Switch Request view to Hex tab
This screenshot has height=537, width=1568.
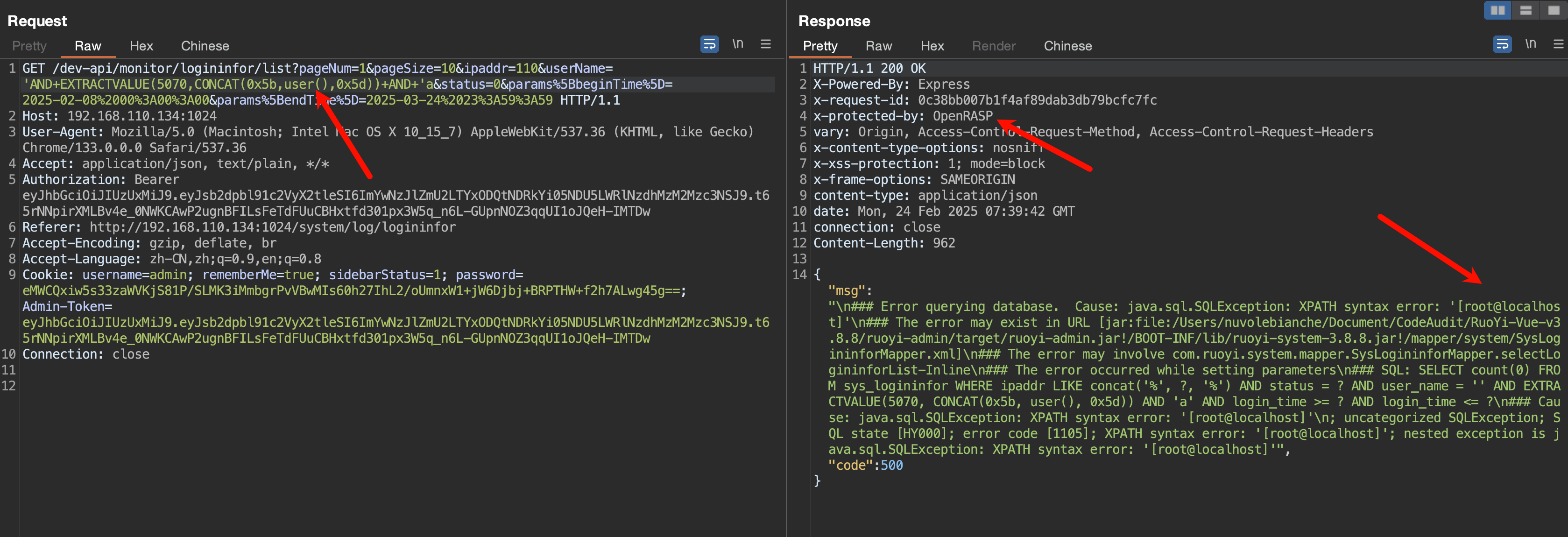pyautogui.click(x=141, y=46)
